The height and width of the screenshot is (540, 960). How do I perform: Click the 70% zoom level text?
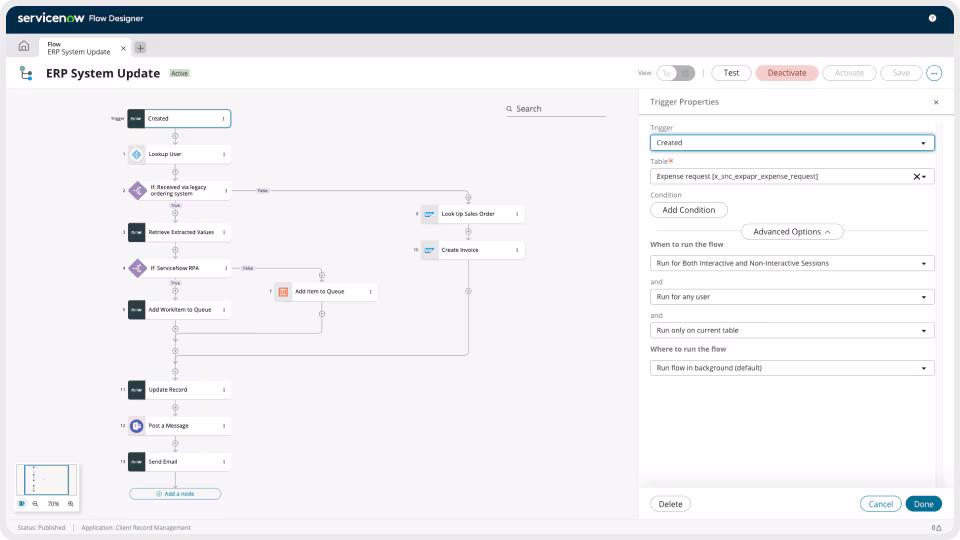click(53, 504)
